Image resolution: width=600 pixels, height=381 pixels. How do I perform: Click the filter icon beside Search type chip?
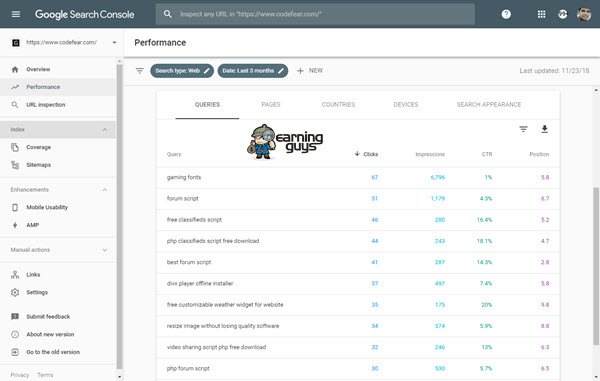140,71
